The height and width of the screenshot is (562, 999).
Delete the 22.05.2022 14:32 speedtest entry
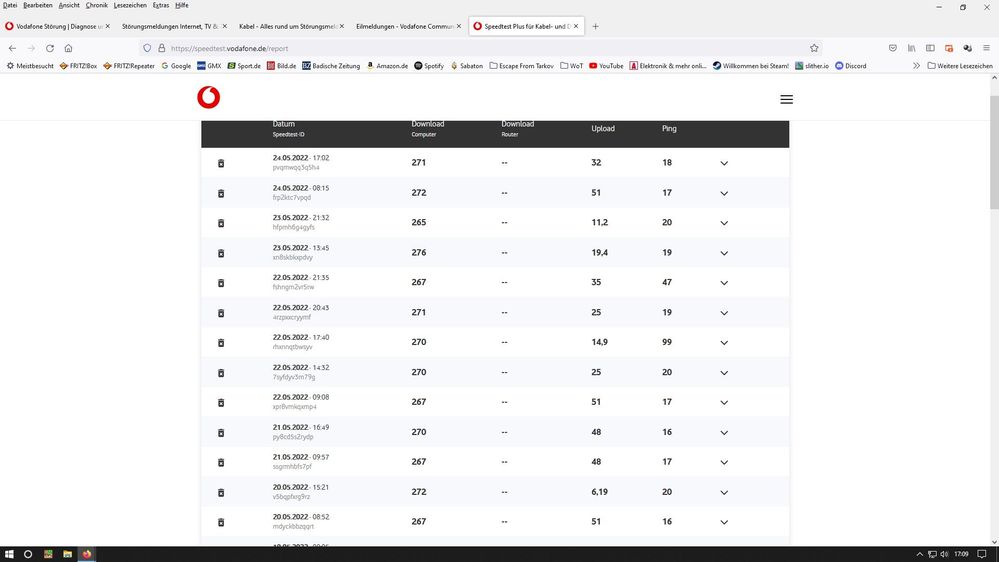[x=221, y=373]
